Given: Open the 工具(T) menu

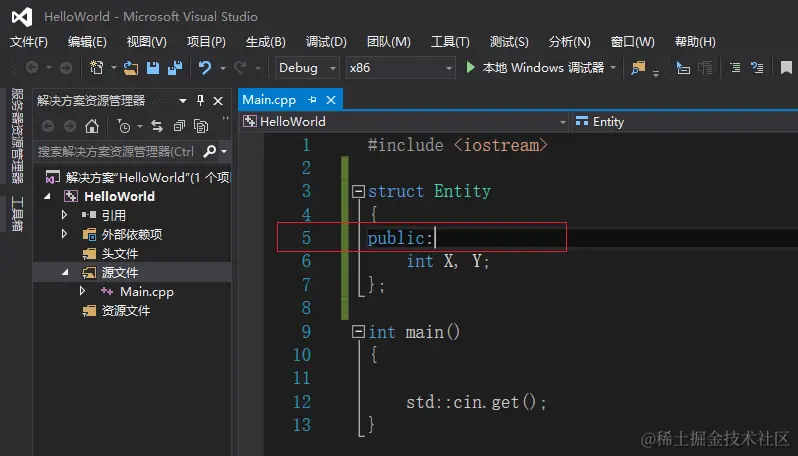Looking at the screenshot, I should [x=450, y=42].
